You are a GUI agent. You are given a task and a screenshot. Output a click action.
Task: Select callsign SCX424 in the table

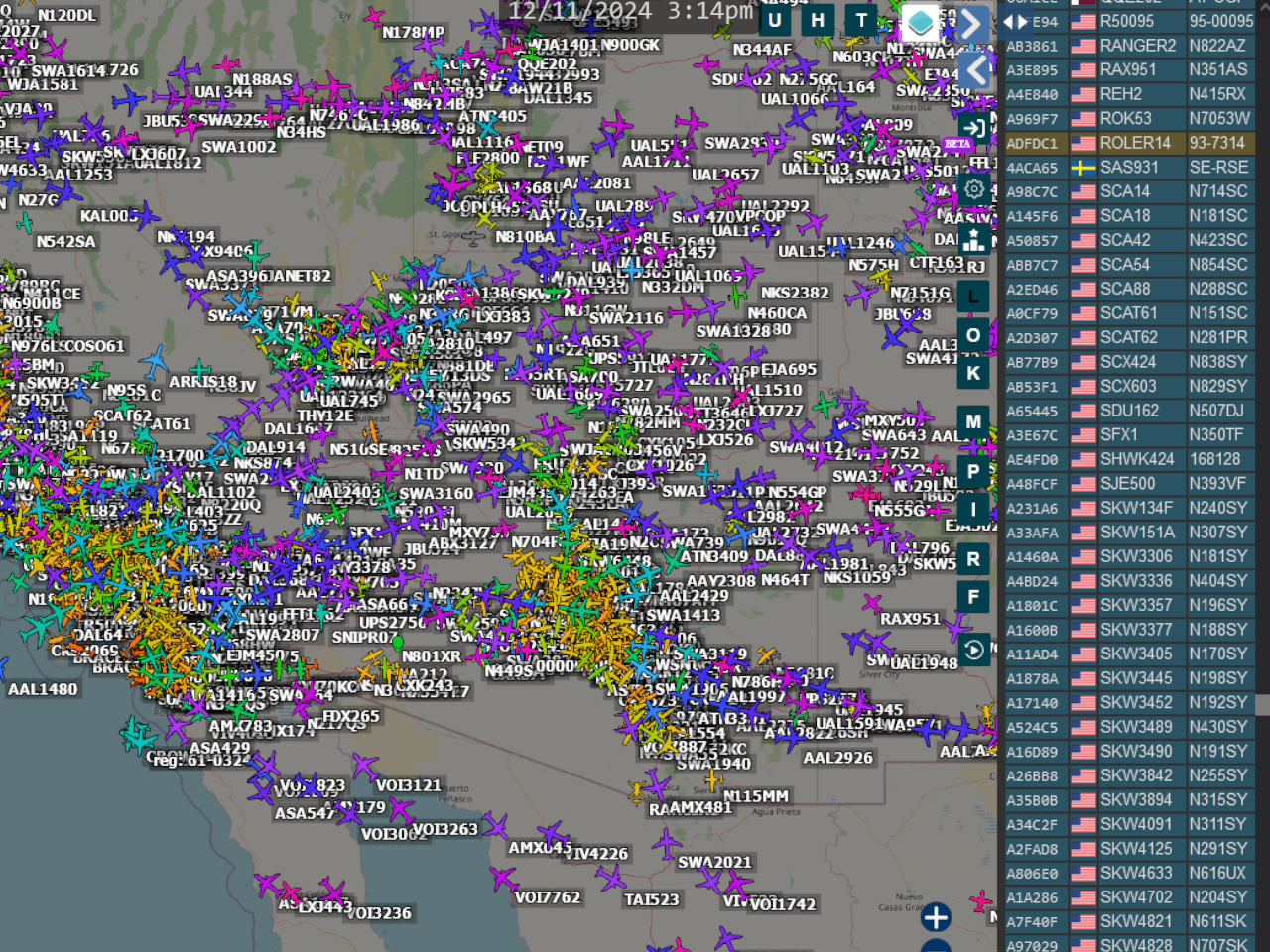(1128, 362)
